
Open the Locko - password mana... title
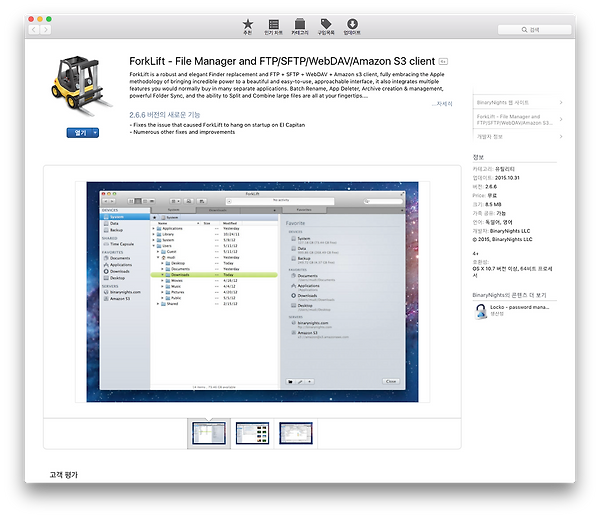pyautogui.click(x=520, y=307)
